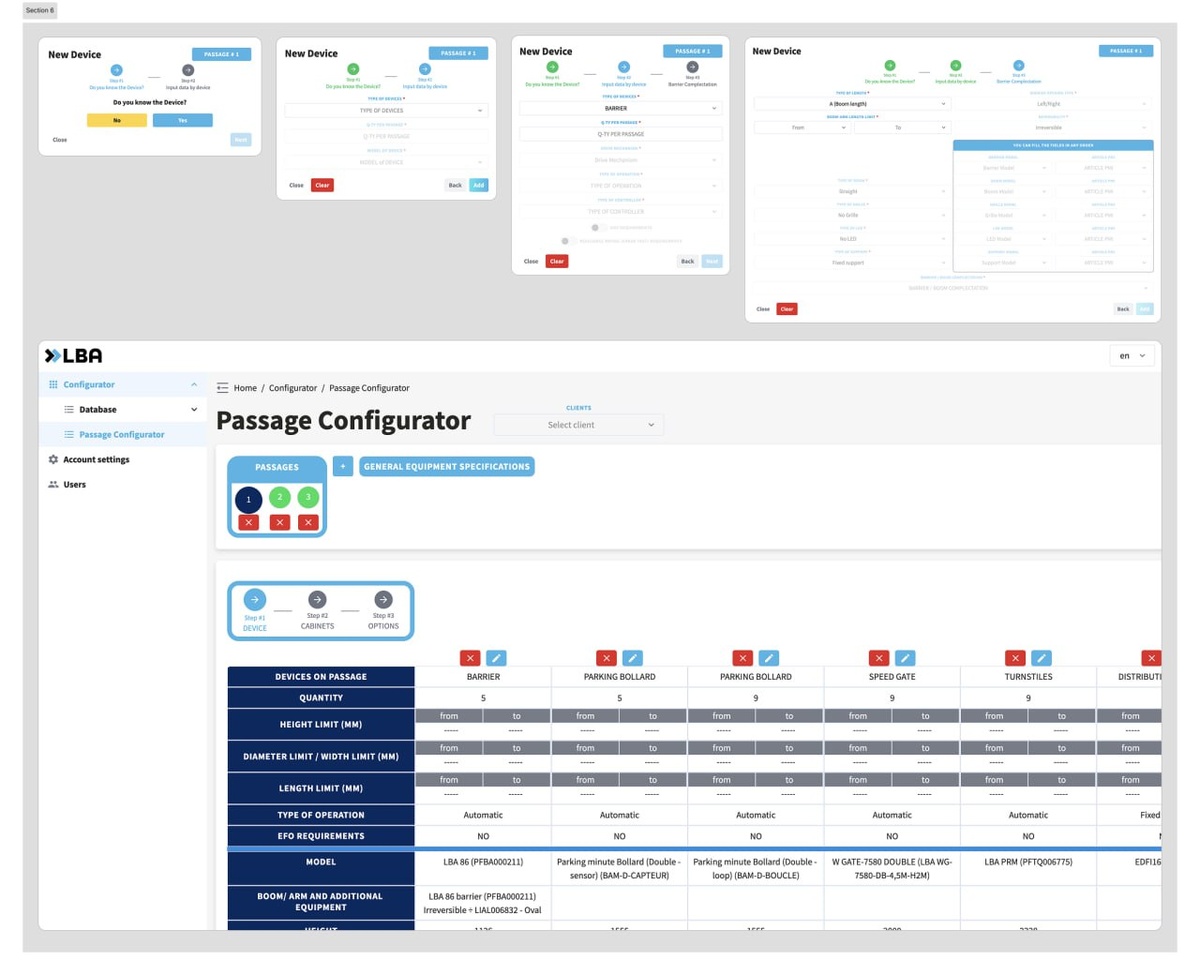This screenshot has width=1200, height=975.
Task: Edit the Parking Bollard column with quantity 5
Action: 632,657
